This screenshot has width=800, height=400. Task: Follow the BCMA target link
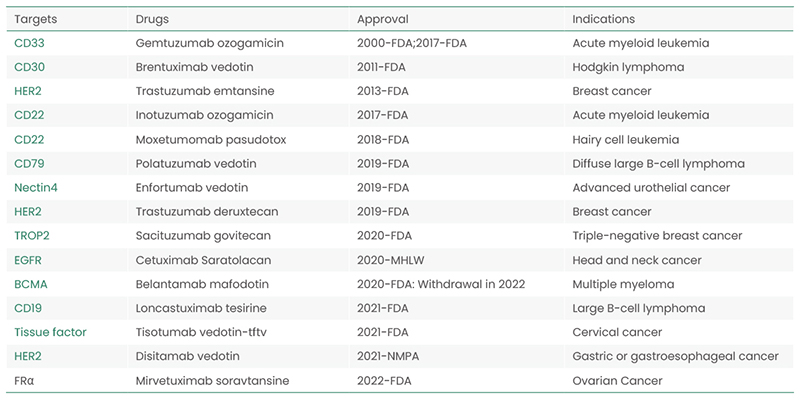point(31,284)
